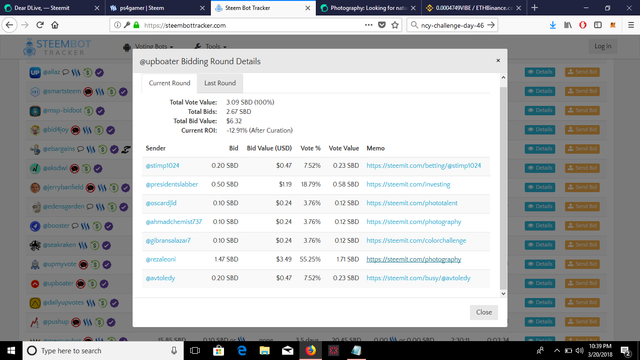Viewport: 640px width, 360px height.
Task: Switch to VIBE / ETH Binance tab
Action: [473, 8]
